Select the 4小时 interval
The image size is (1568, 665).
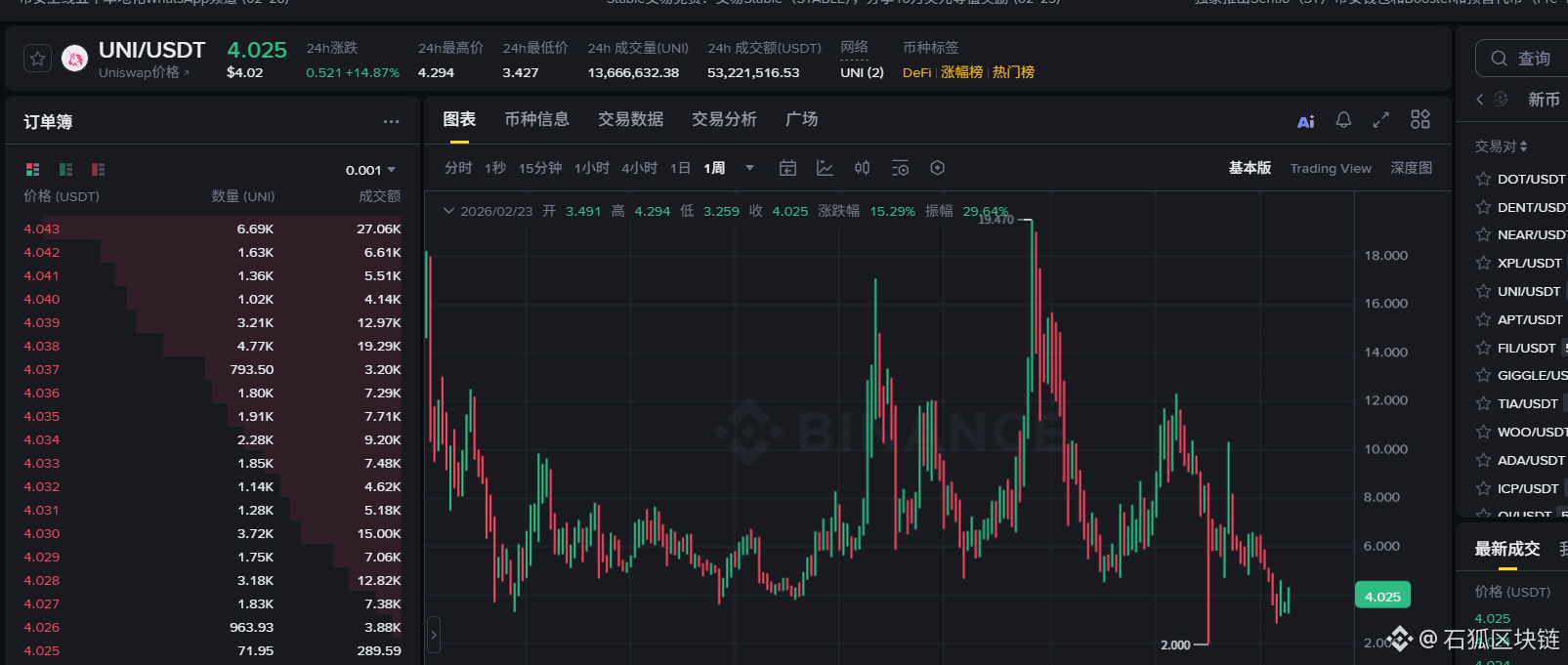coord(639,168)
